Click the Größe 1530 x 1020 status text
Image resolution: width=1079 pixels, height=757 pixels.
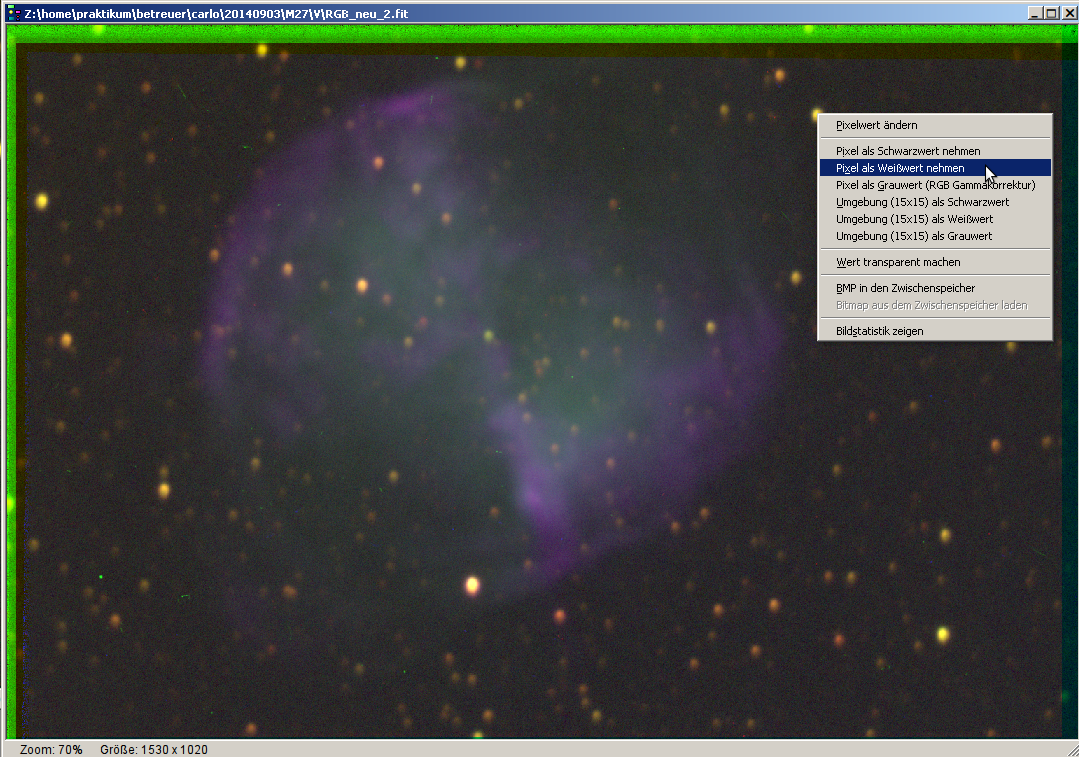(154, 749)
